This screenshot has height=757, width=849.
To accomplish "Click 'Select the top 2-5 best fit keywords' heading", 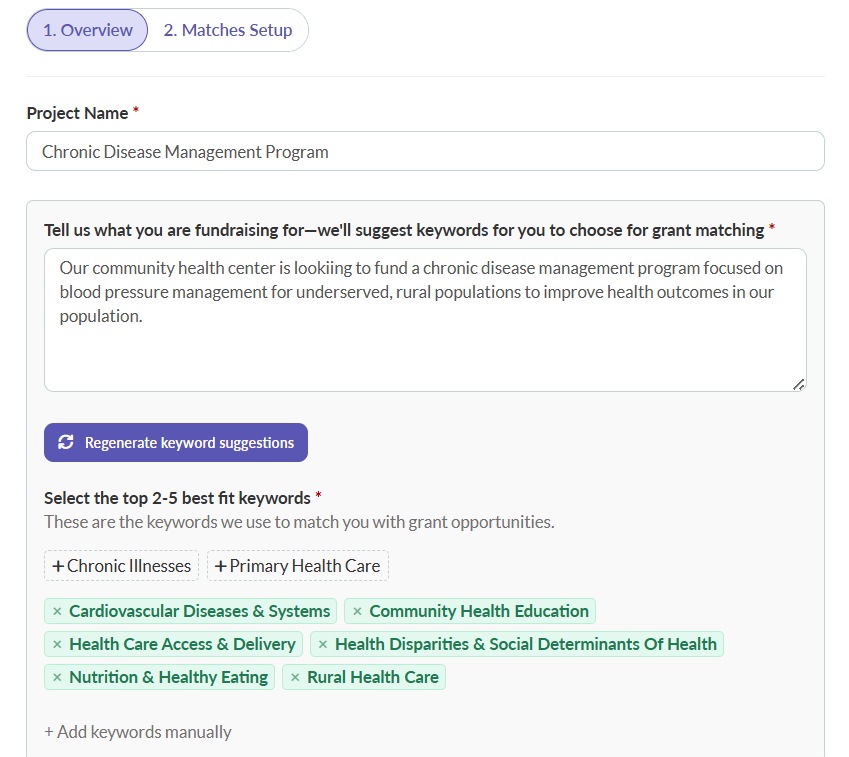I will 178,498.
